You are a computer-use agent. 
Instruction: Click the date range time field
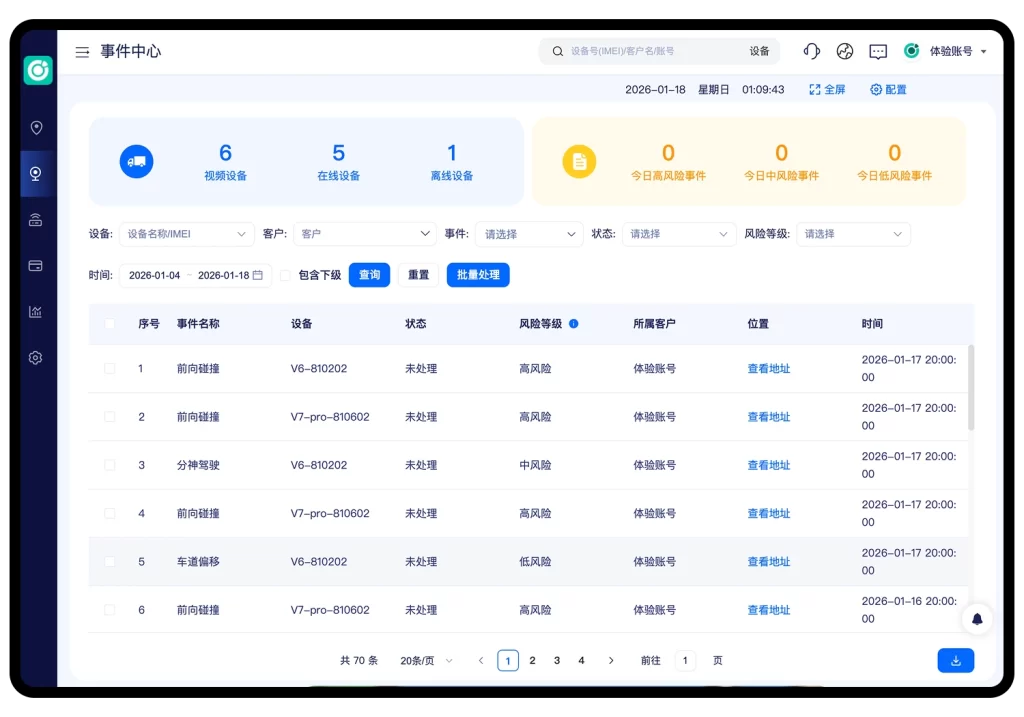[195, 275]
